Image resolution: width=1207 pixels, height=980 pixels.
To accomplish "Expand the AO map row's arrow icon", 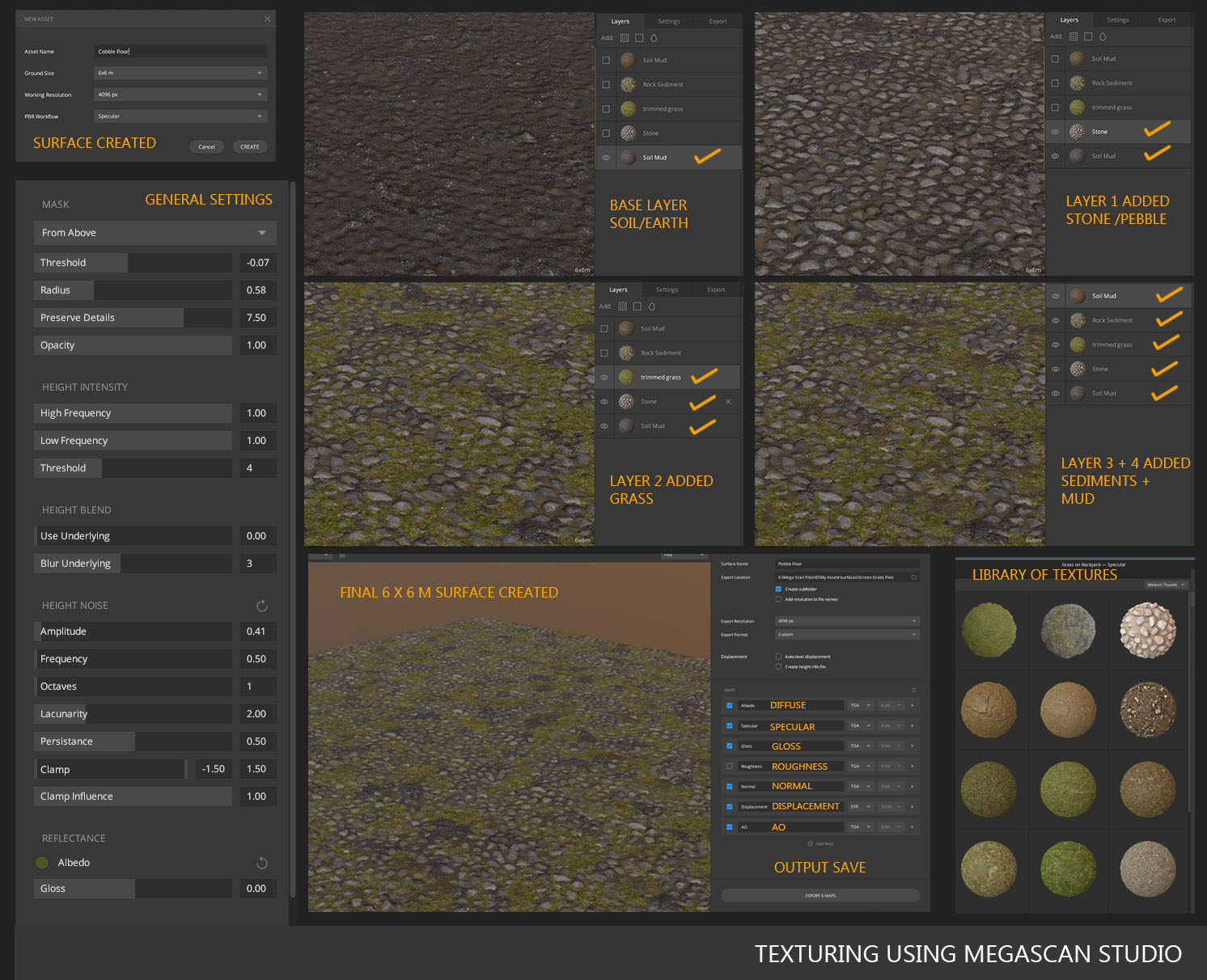I will point(913,827).
